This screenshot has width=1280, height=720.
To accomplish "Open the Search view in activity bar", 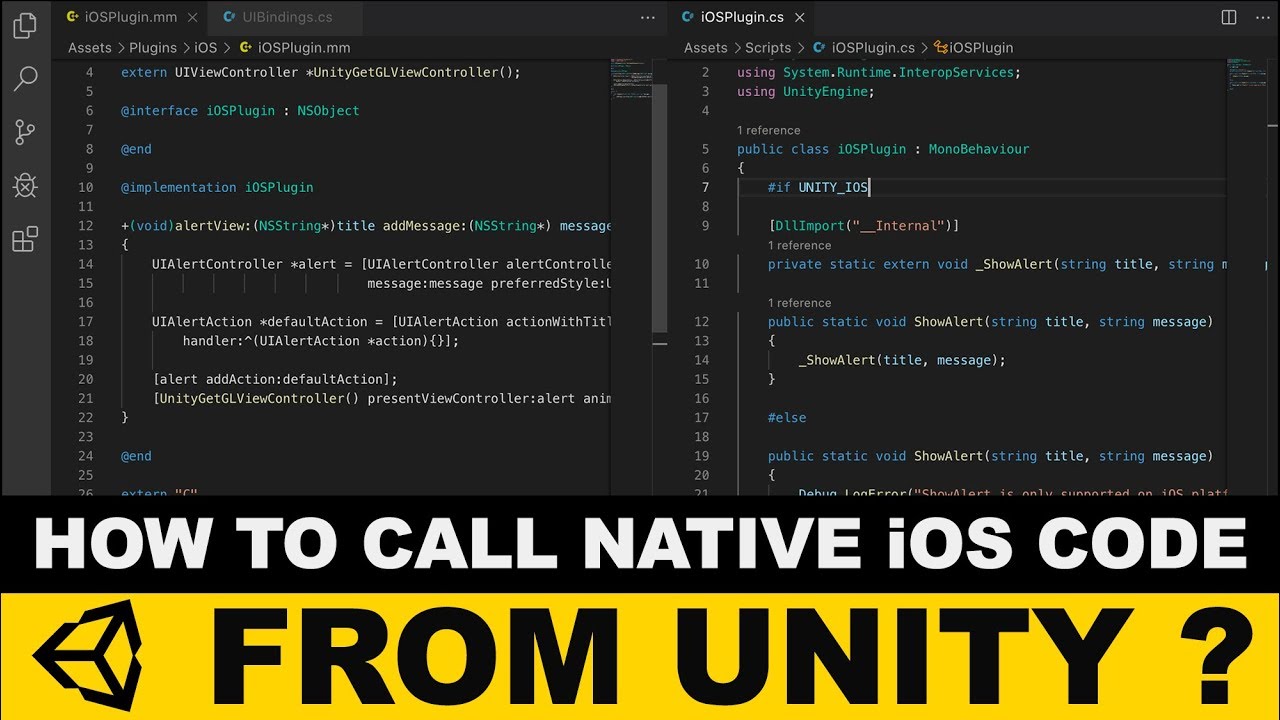I will coord(25,78).
